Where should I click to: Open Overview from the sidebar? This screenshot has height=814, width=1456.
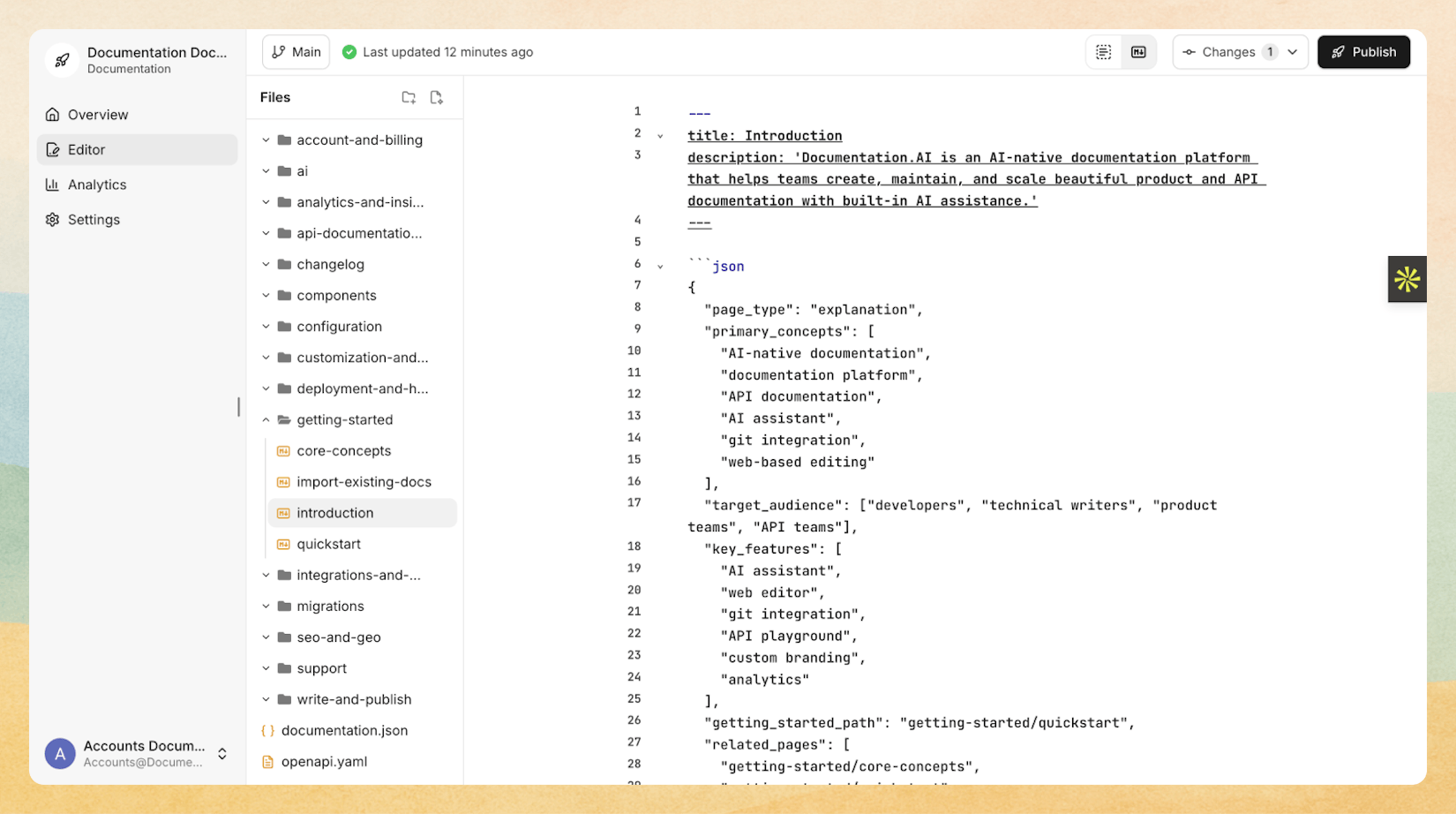96,114
